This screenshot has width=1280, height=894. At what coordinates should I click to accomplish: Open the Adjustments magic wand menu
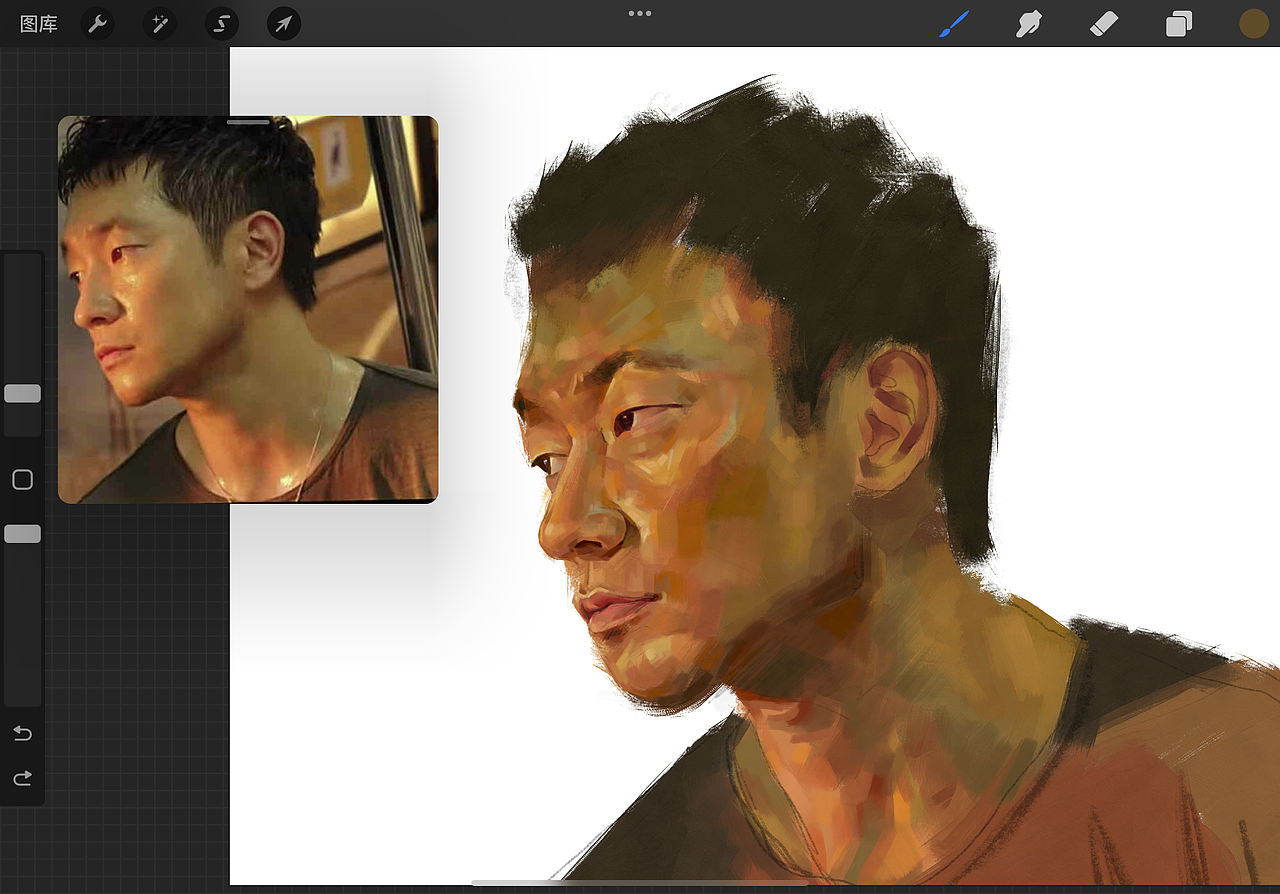(159, 24)
